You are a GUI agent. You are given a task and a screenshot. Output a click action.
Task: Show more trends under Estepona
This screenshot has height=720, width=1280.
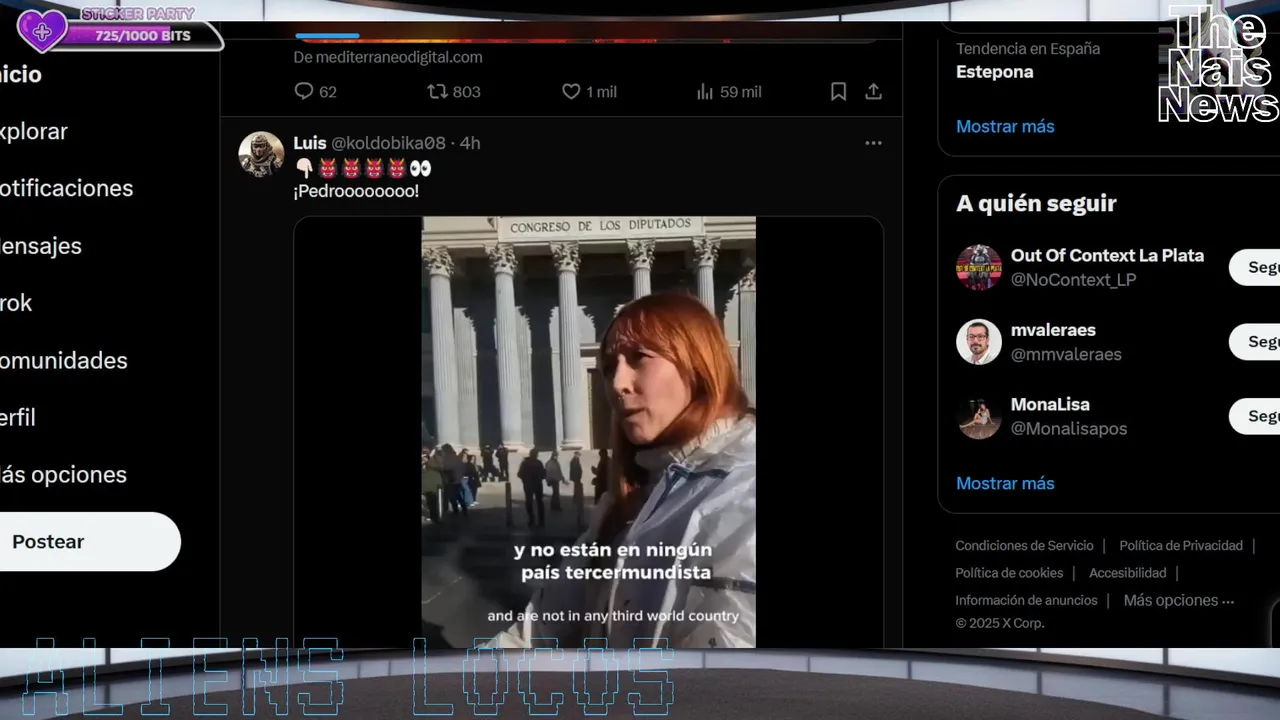point(1005,126)
